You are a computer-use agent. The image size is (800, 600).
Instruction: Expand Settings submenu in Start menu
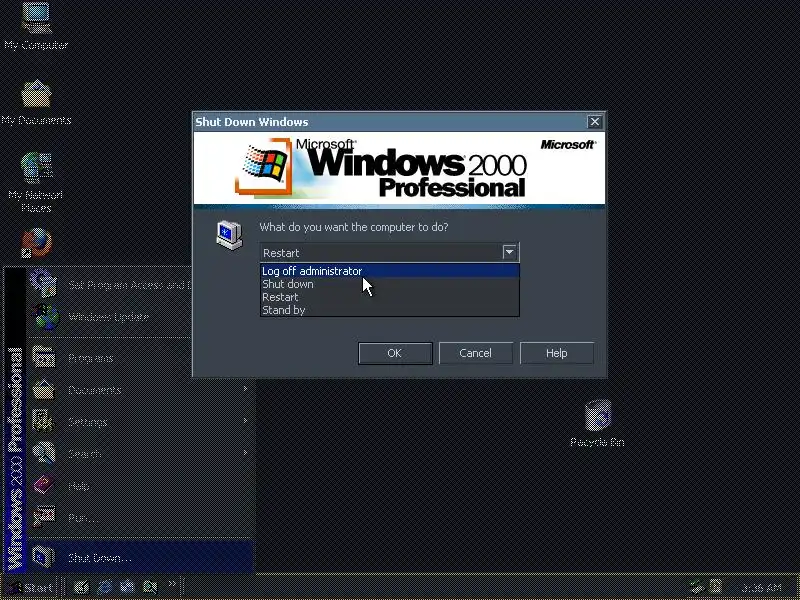coord(141,422)
